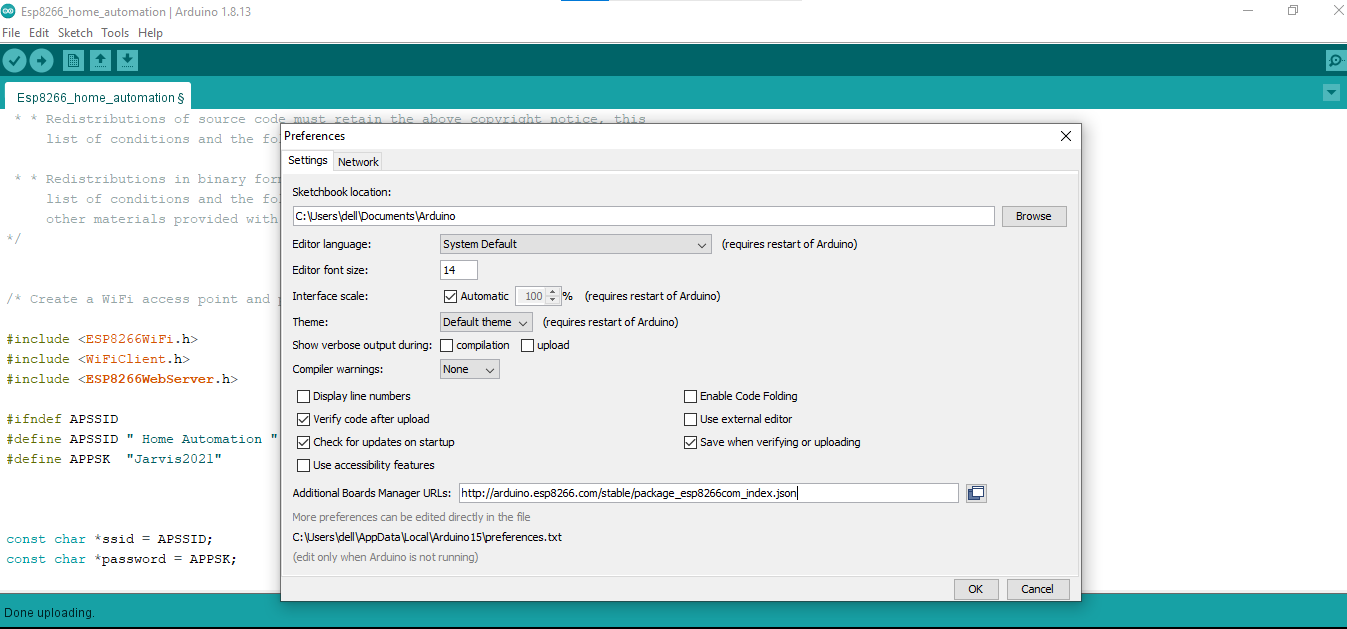Open the Sketch menu
Screen dimensions: 1347x629
[x=75, y=33]
